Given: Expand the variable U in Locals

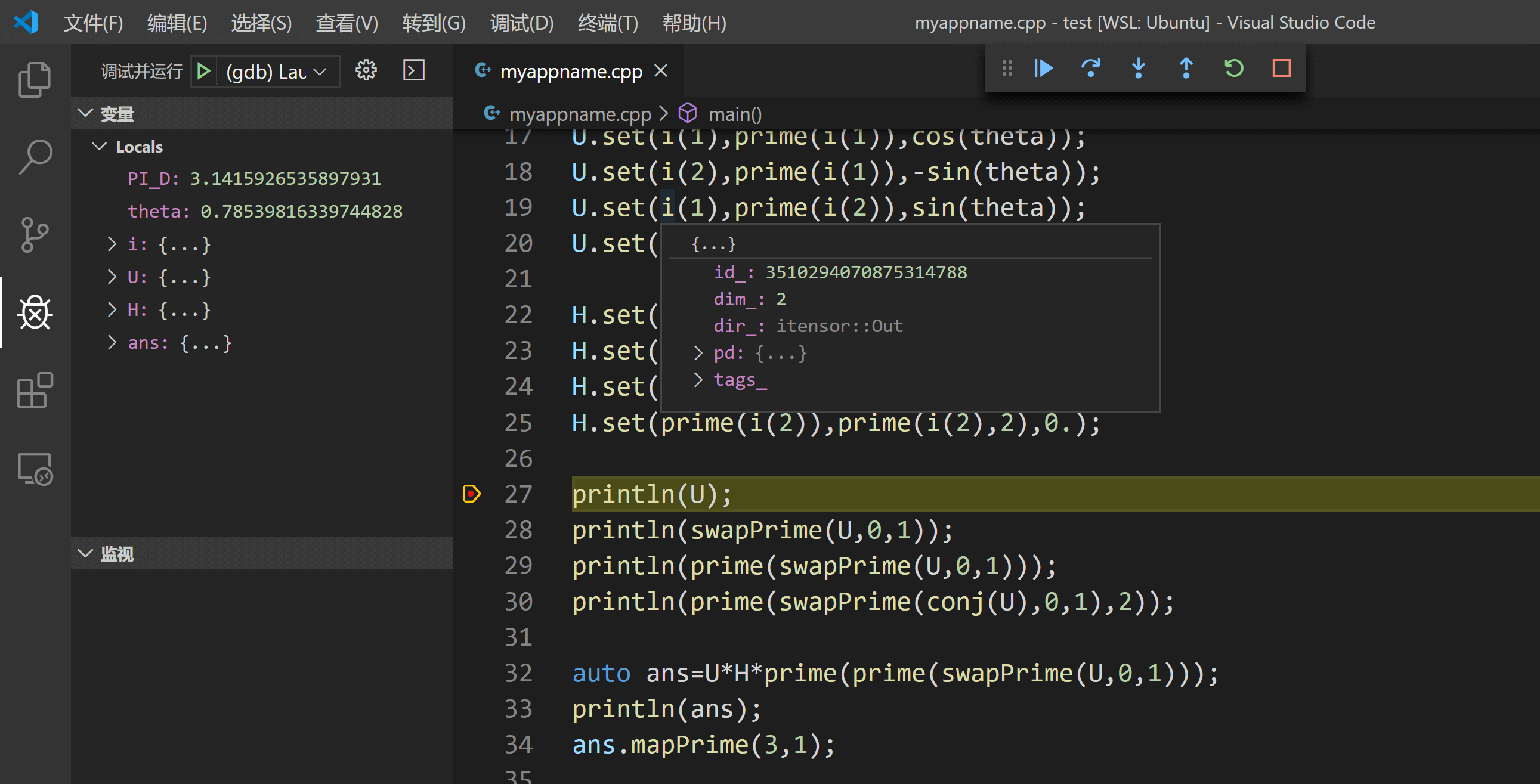Looking at the screenshot, I should [112, 277].
